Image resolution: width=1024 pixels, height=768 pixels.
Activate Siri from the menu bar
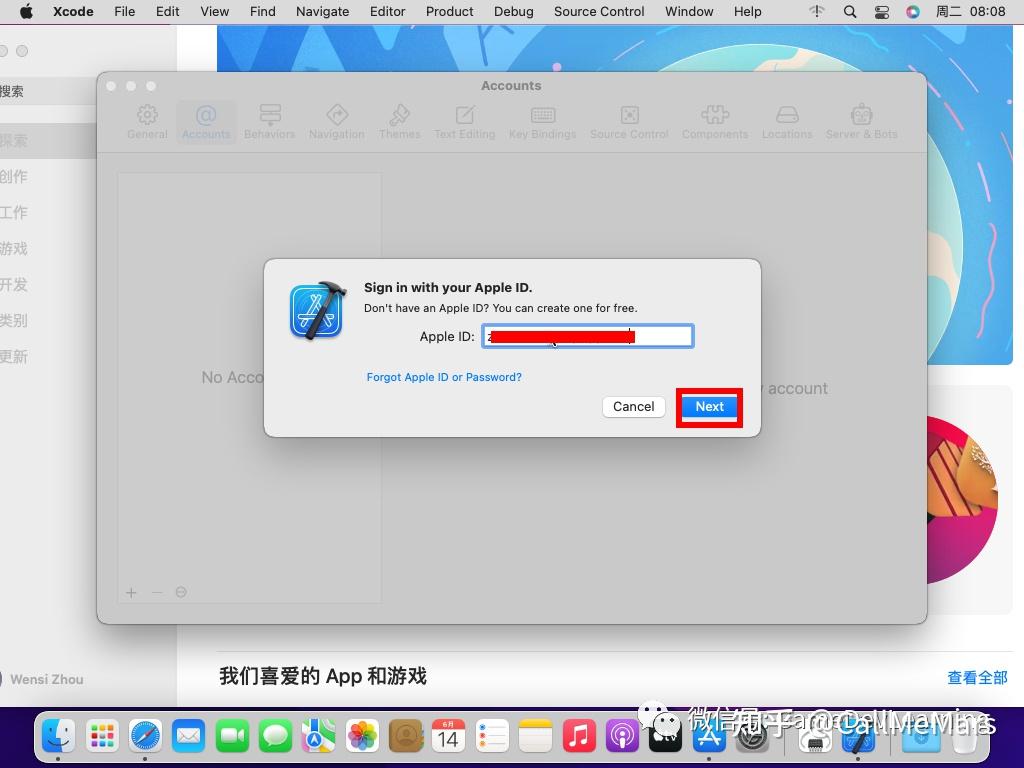(x=912, y=12)
